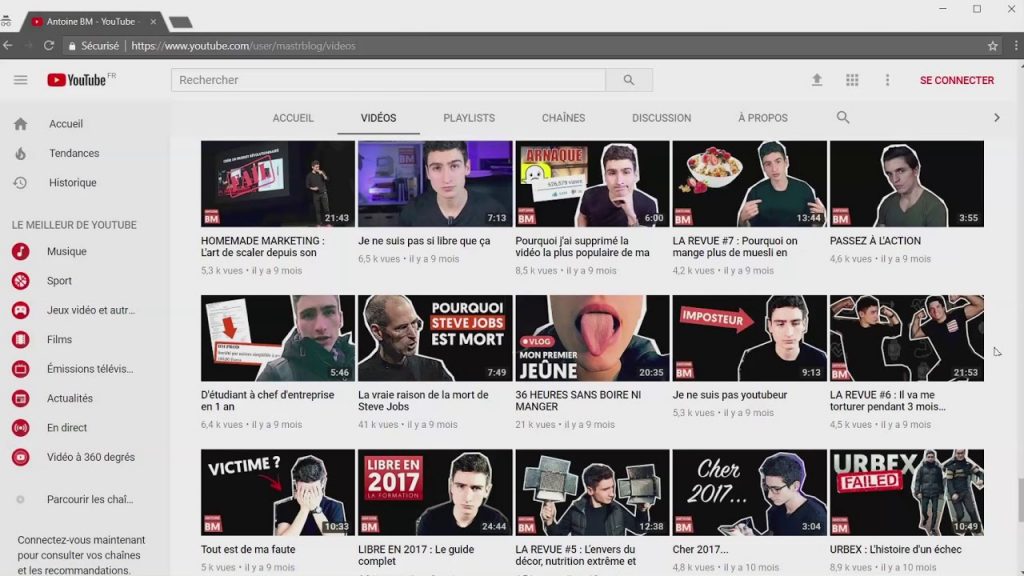Open the three-dot settings menu

(x=887, y=80)
